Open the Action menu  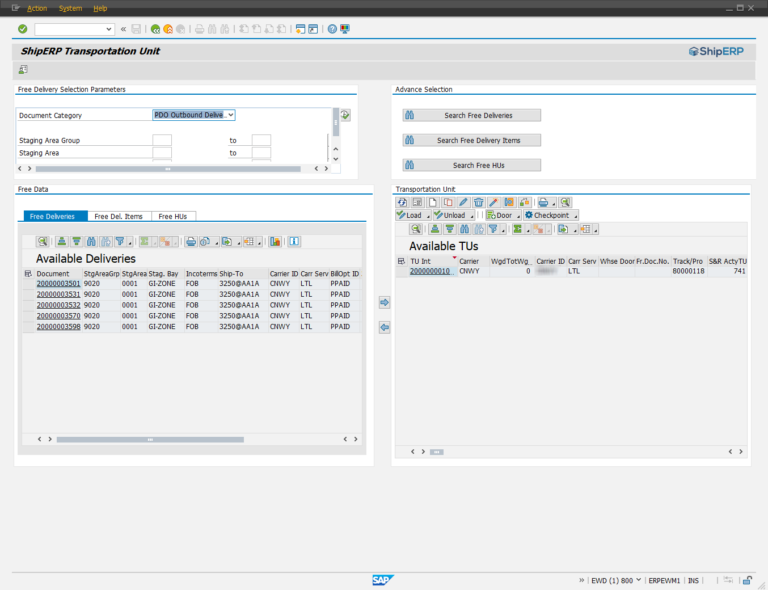(37, 8)
